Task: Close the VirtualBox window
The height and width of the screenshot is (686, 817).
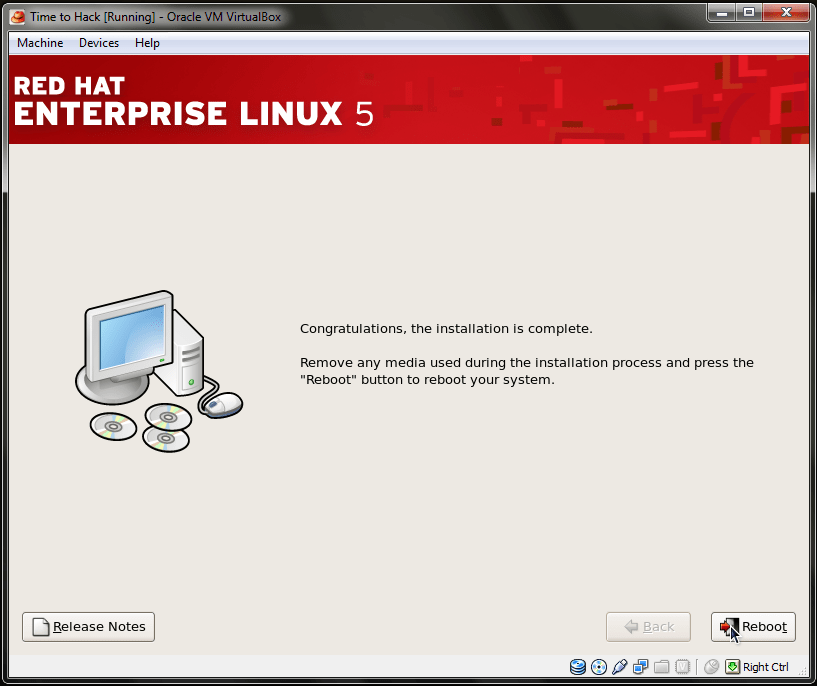Action: (786, 13)
